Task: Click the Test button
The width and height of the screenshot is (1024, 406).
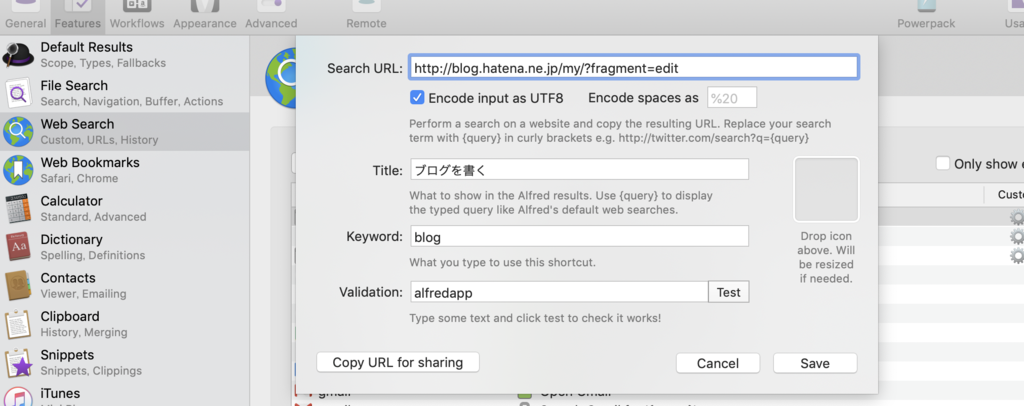Action: click(728, 292)
